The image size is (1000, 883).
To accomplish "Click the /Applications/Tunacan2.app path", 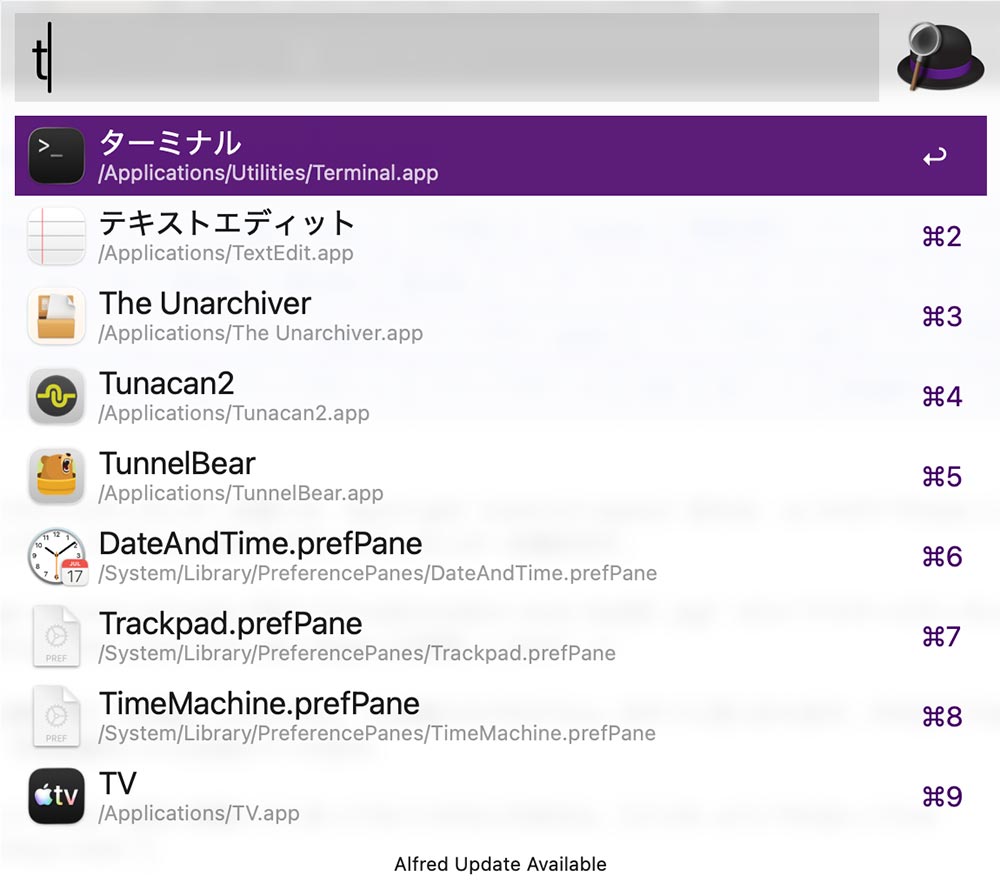I will tap(233, 413).
